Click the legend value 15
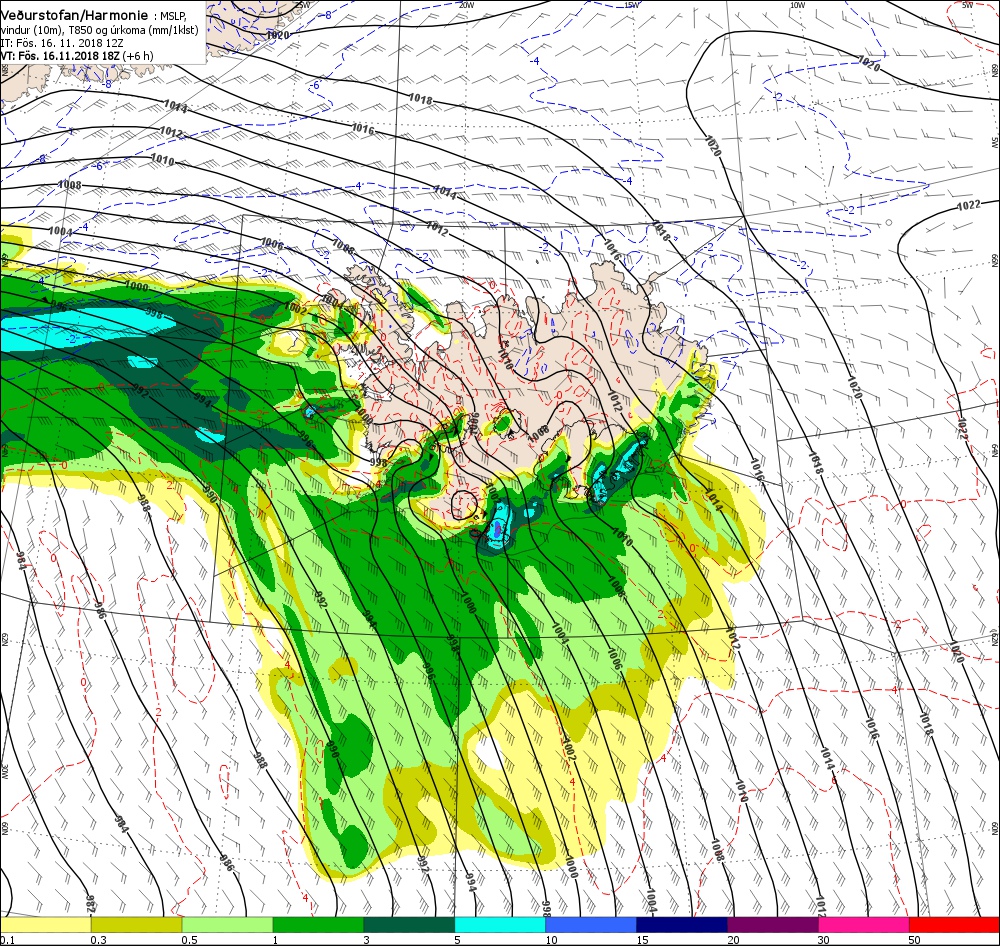This screenshot has width=1000, height=946. 642,940
